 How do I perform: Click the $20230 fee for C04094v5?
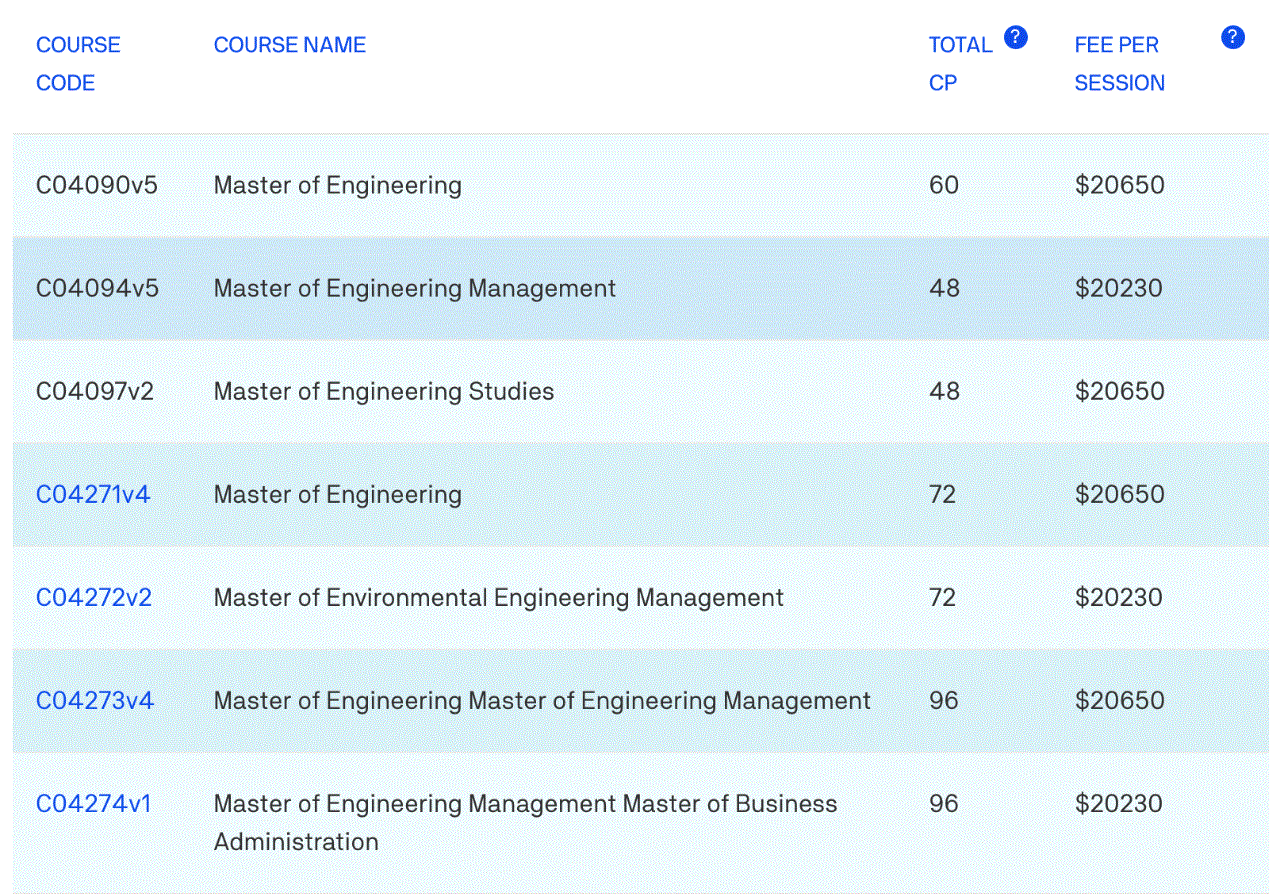click(x=1119, y=288)
